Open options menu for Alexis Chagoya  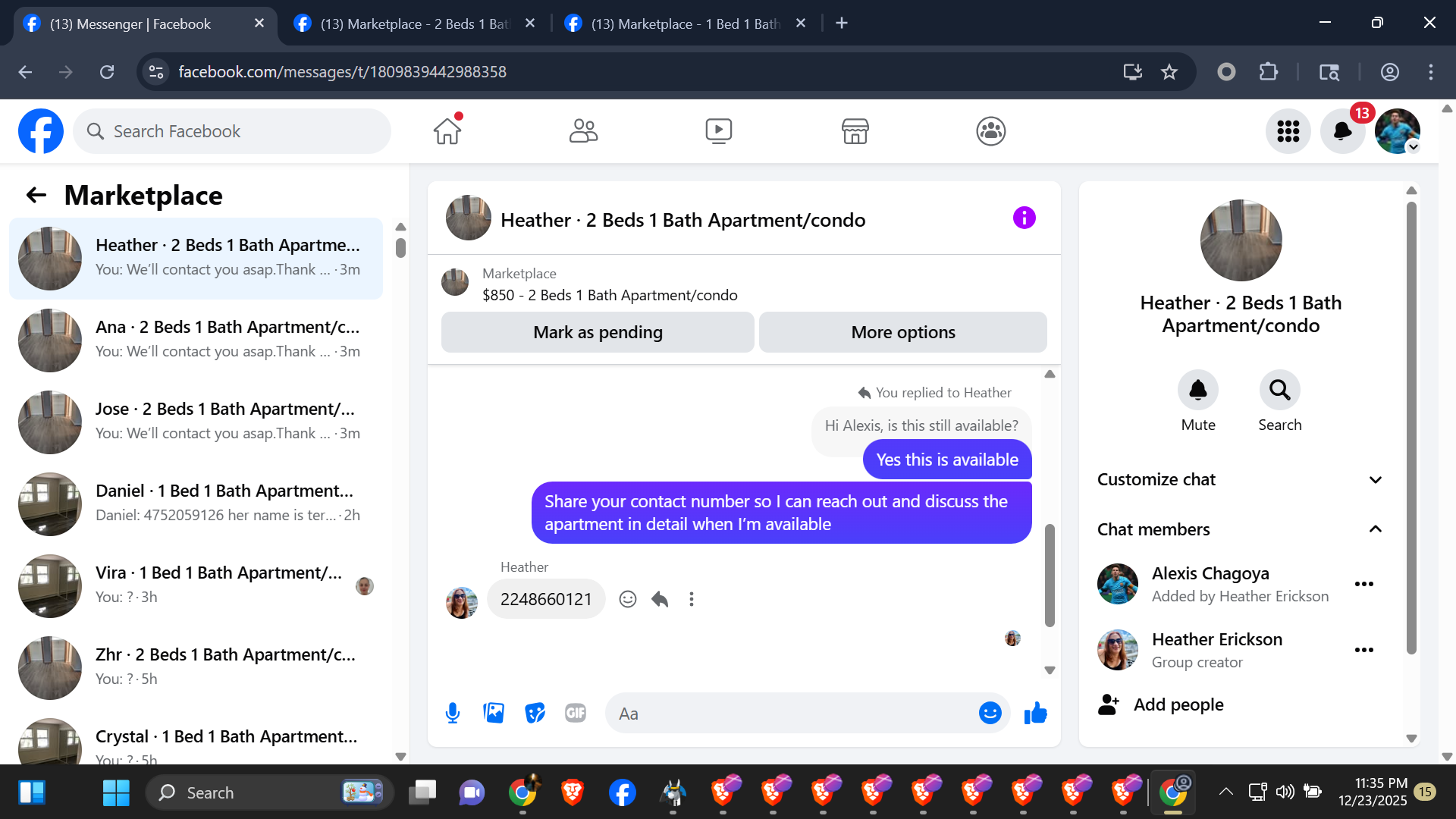1363,584
